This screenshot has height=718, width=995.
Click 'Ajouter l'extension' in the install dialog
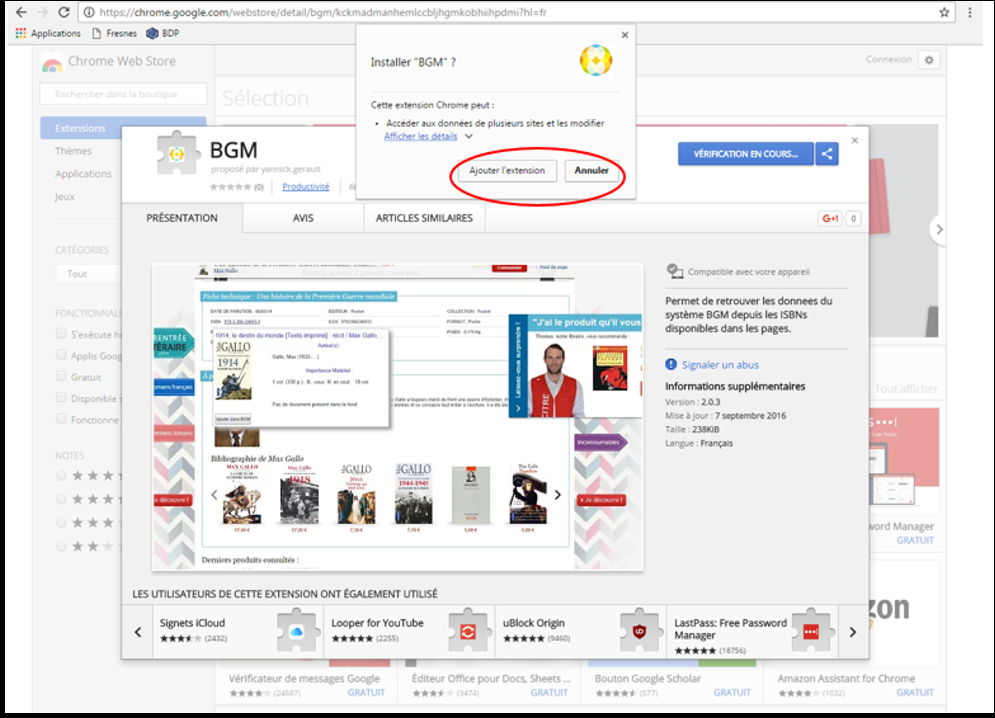(x=507, y=170)
